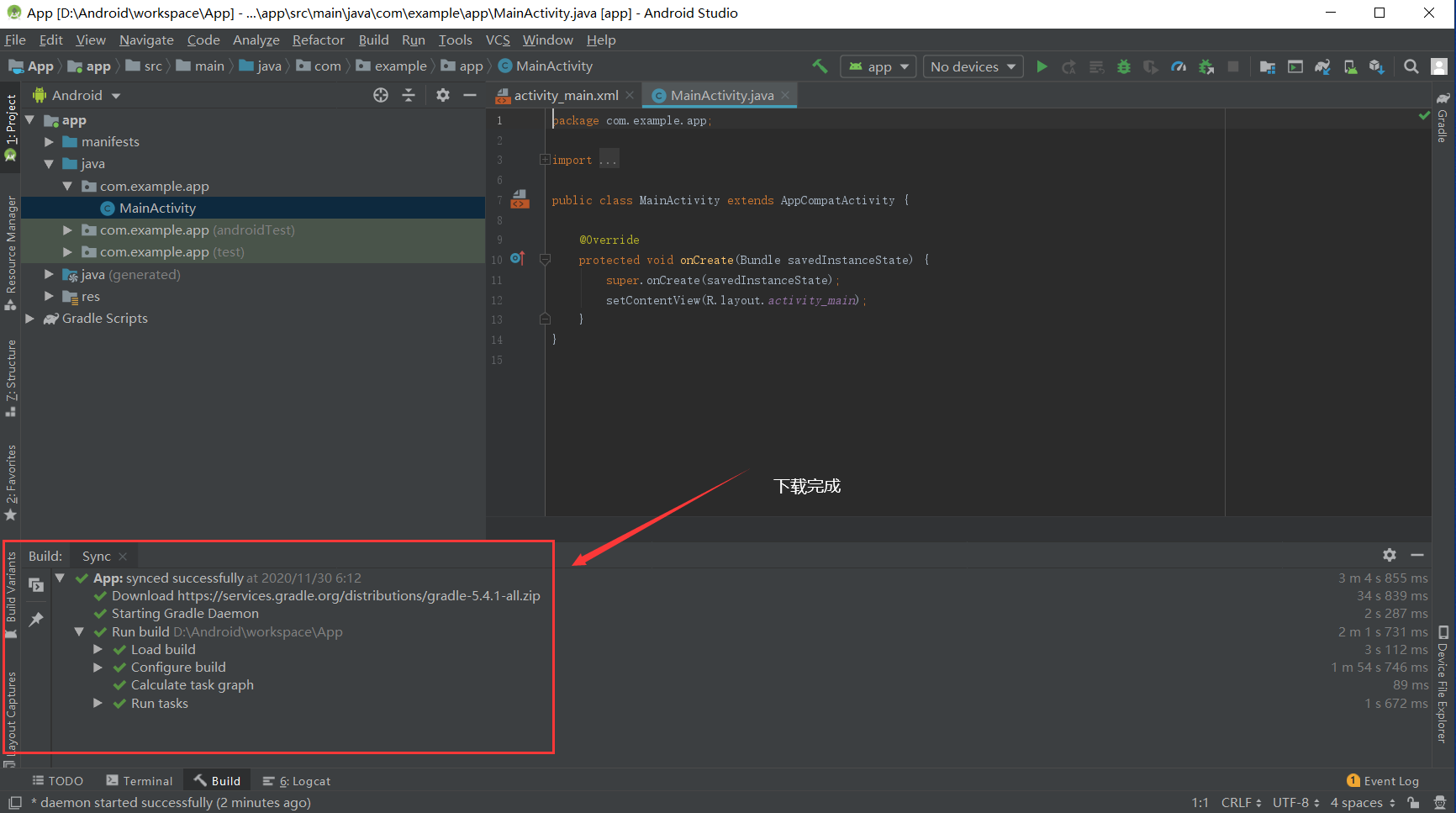Click the 4 spaces indent setting
This screenshot has width=1456, height=813.
point(1363,803)
